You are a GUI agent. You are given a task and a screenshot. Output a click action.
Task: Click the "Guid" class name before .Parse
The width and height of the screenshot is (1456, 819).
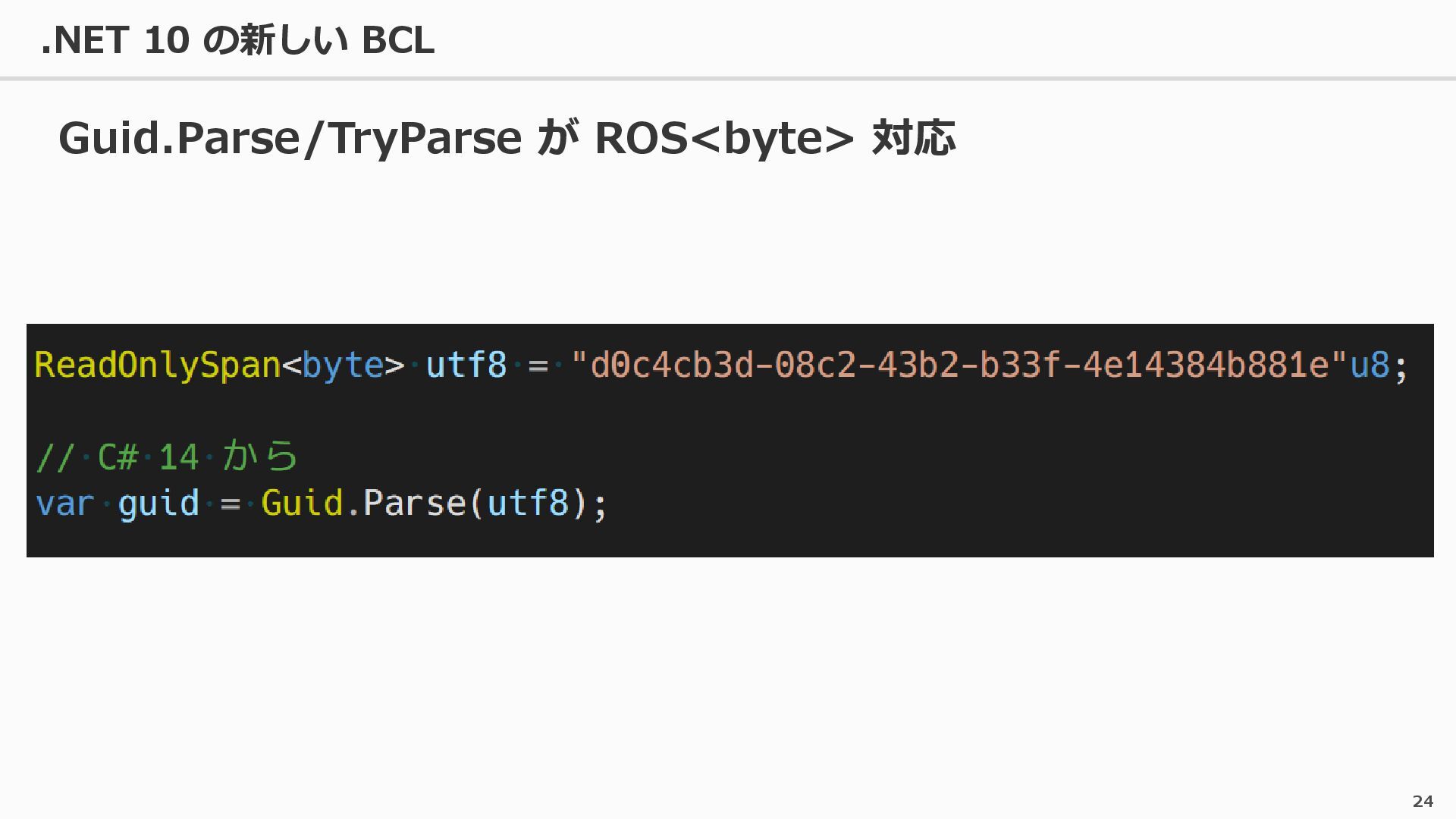(302, 503)
